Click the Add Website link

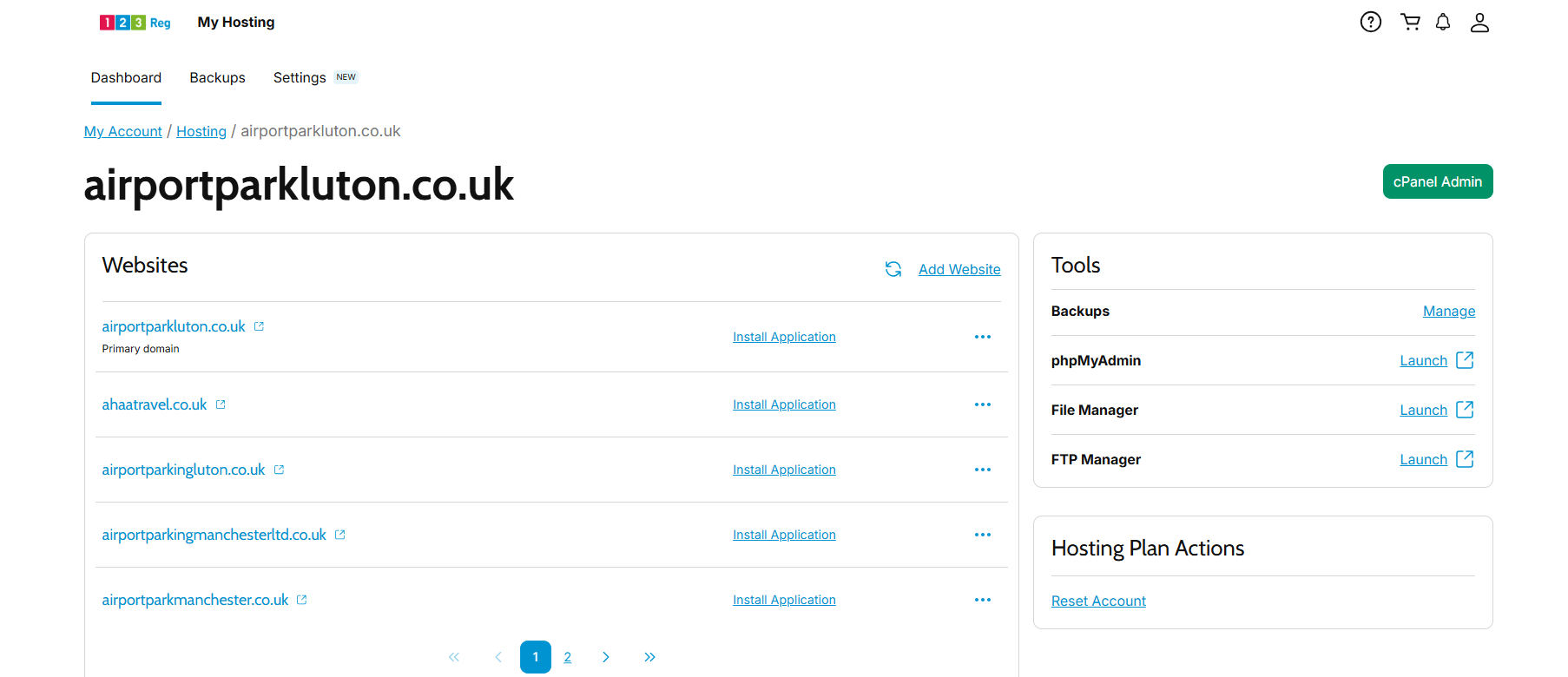pos(959,269)
